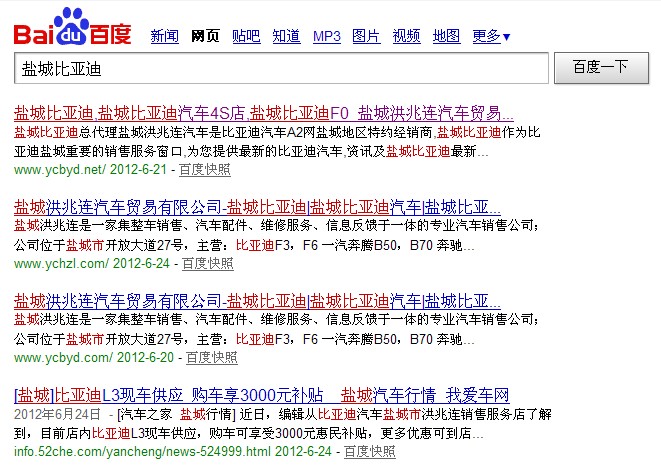Open the 比亚迪L3现车供应 result link
Viewport: 661px width, 466px height.
coord(262,395)
